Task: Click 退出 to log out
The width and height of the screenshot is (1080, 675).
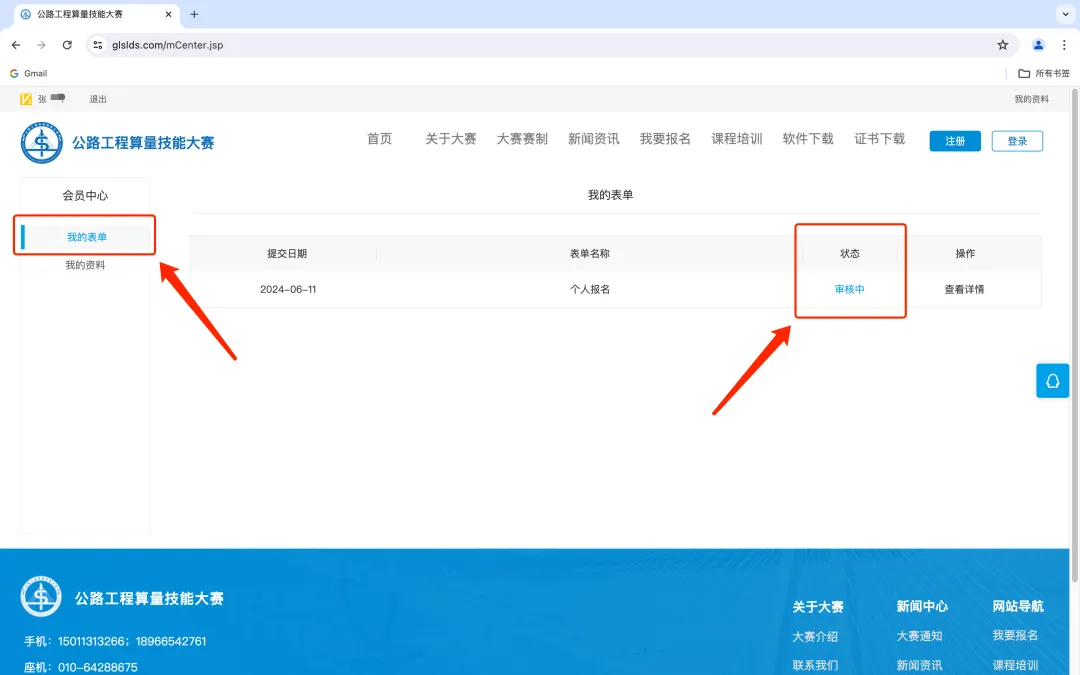Action: (97, 99)
